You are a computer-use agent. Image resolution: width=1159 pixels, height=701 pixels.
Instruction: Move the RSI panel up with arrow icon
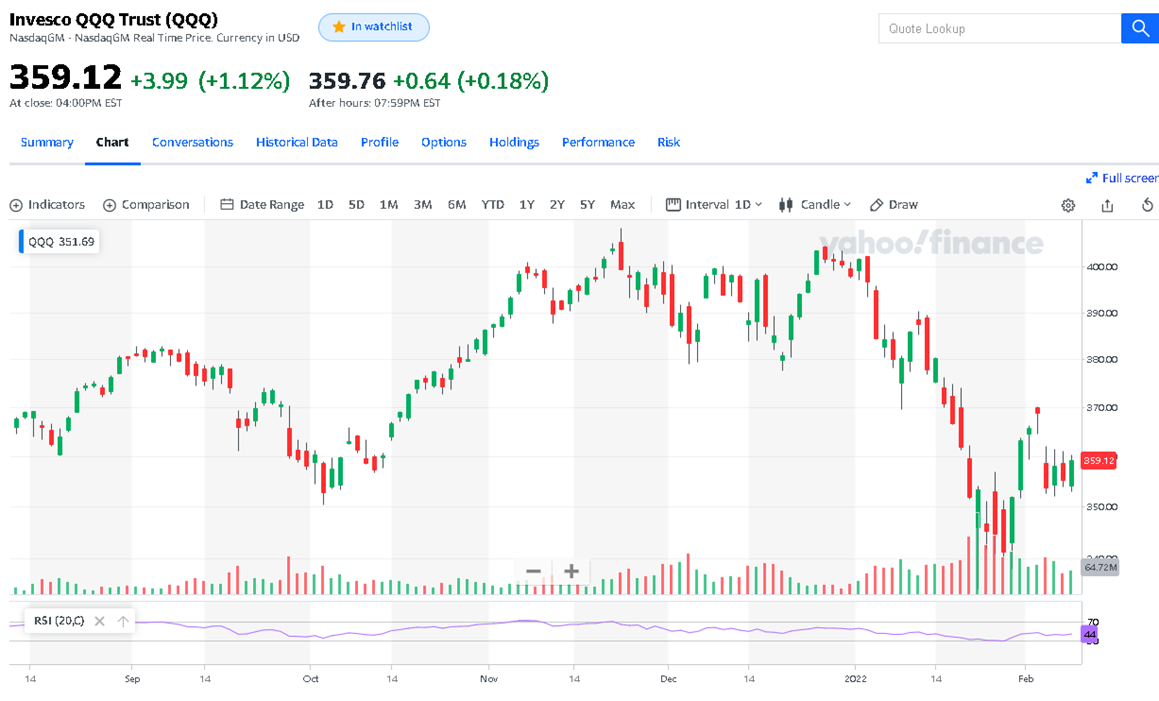pyautogui.click(x=123, y=621)
